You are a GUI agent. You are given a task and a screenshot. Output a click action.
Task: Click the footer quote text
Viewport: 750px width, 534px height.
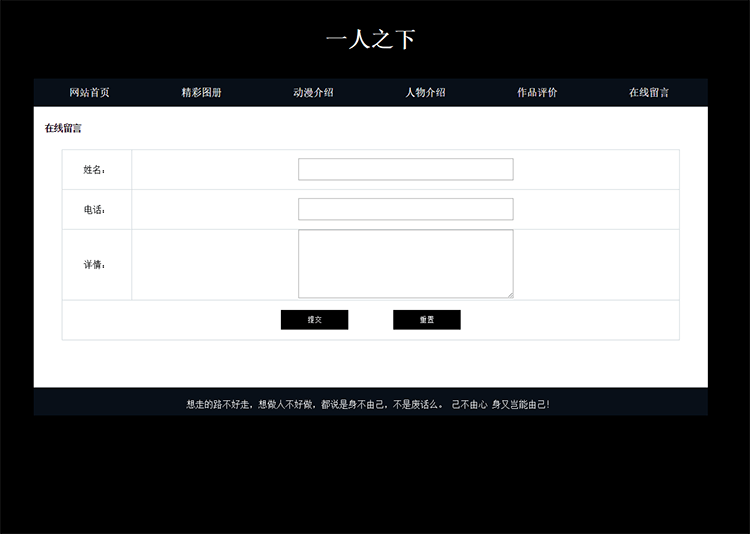[x=368, y=404]
